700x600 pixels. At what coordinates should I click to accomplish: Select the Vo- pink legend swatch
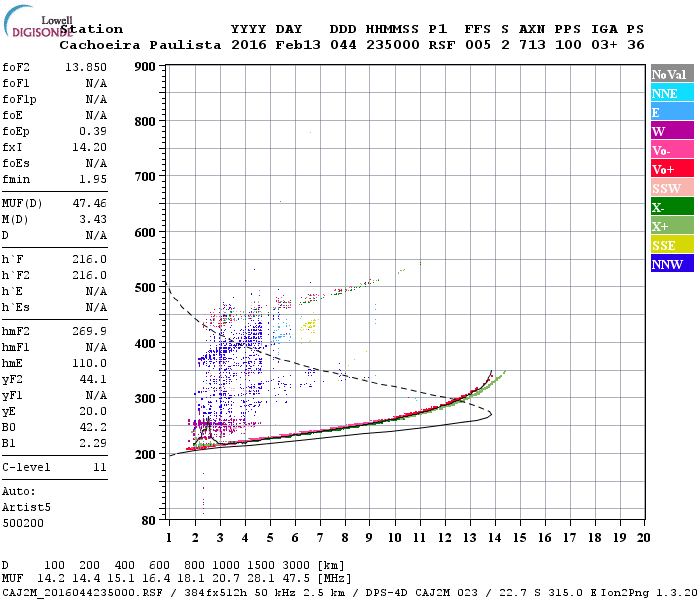point(672,150)
